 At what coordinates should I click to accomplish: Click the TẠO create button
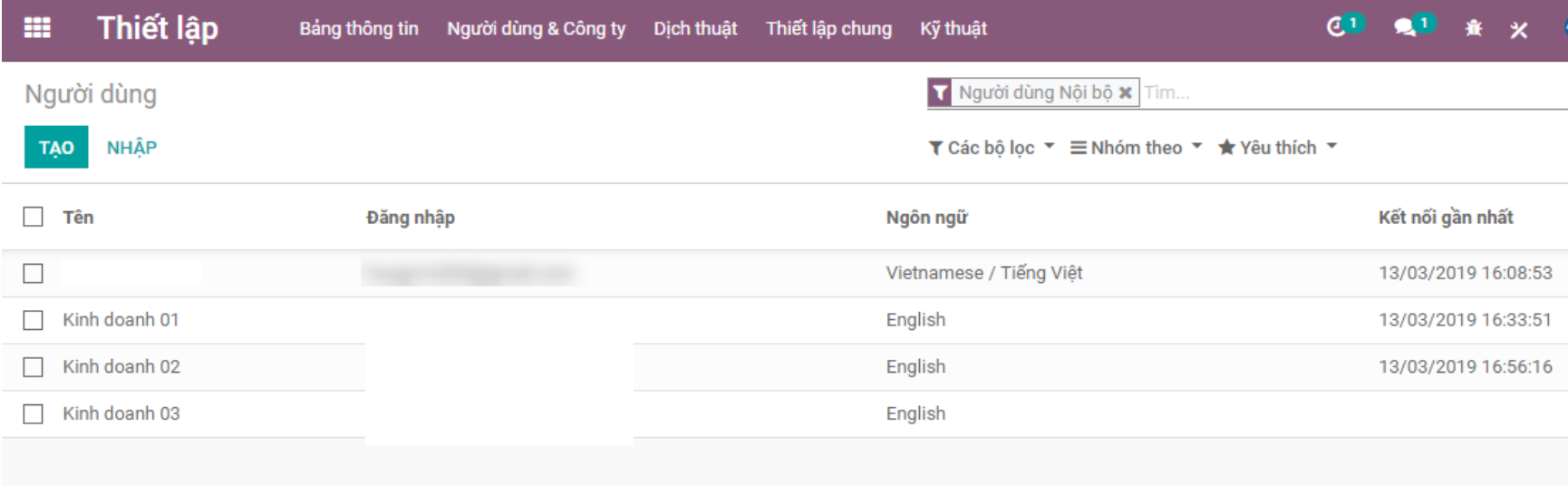pos(56,148)
